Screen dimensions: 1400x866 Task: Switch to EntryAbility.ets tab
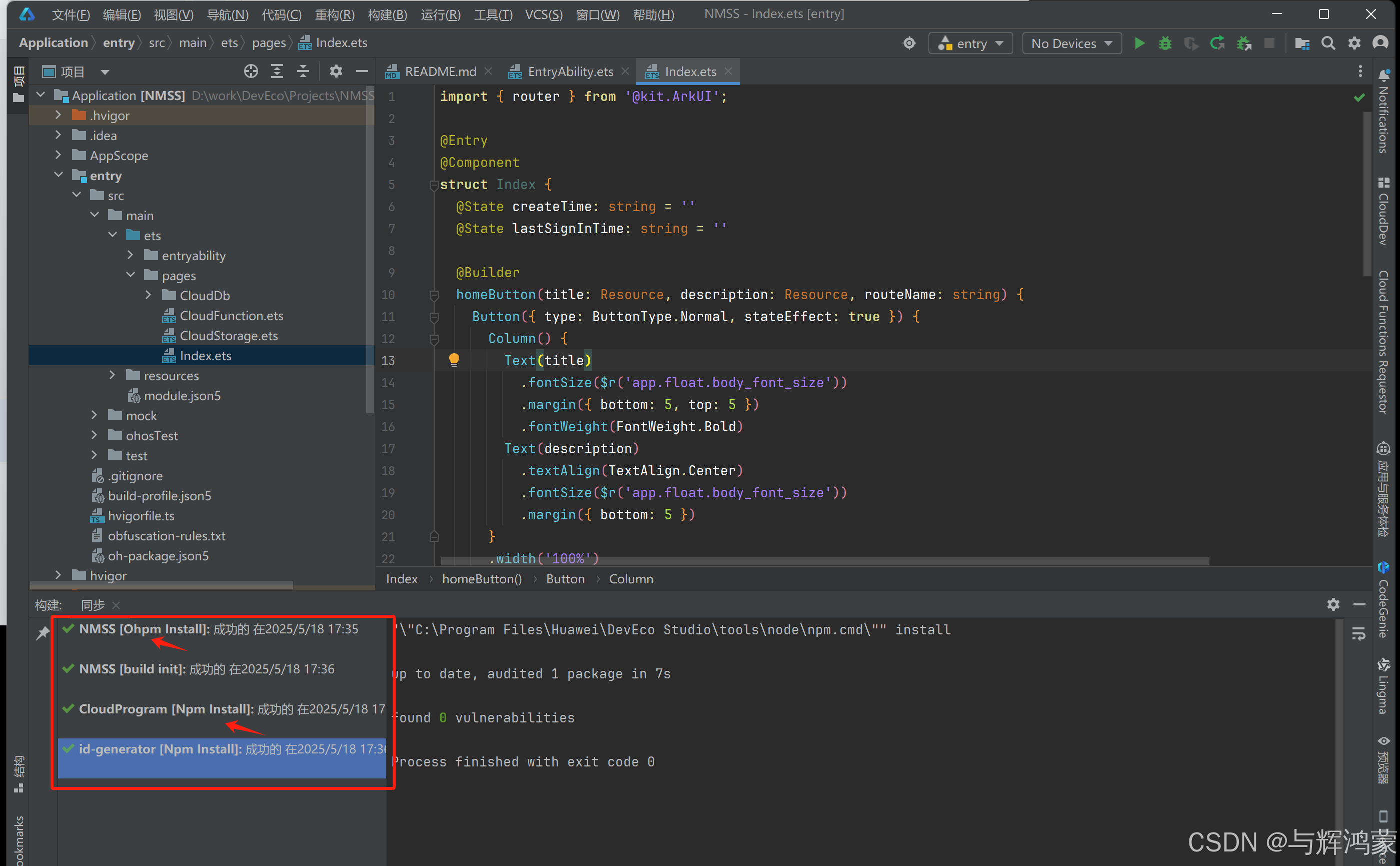[x=570, y=72]
